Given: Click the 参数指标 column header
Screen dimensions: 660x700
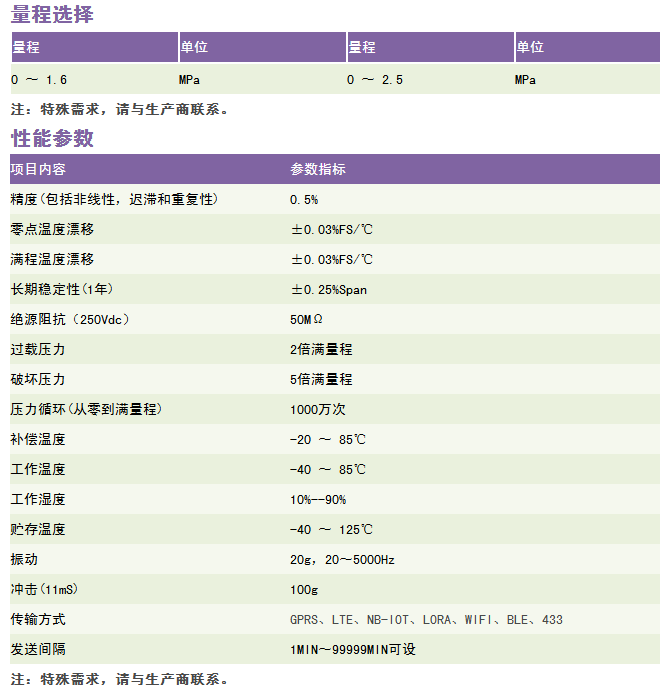Looking at the screenshot, I should (318, 169).
